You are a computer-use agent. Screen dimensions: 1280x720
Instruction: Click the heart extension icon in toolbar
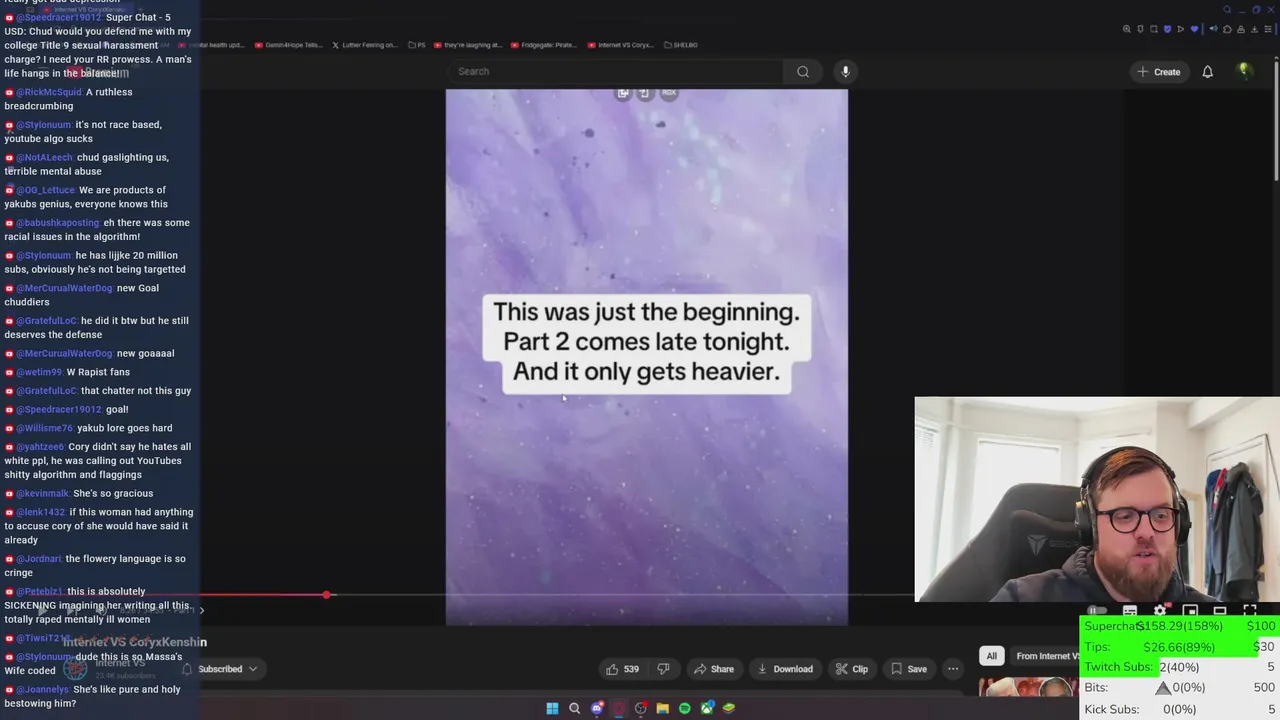(x=1194, y=29)
